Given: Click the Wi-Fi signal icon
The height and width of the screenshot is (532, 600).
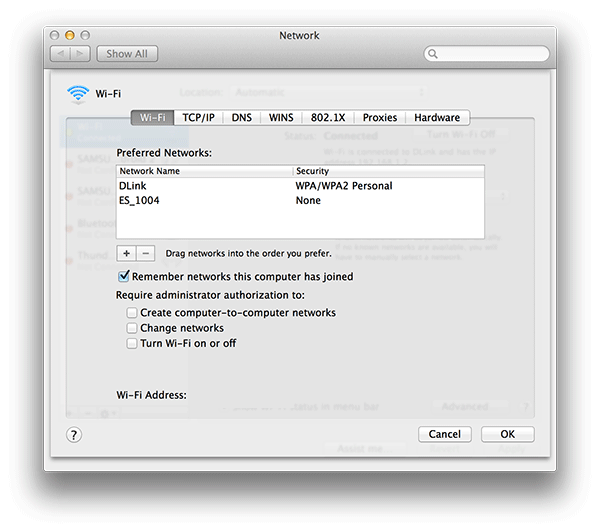Looking at the screenshot, I should pyautogui.click(x=78, y=95).
